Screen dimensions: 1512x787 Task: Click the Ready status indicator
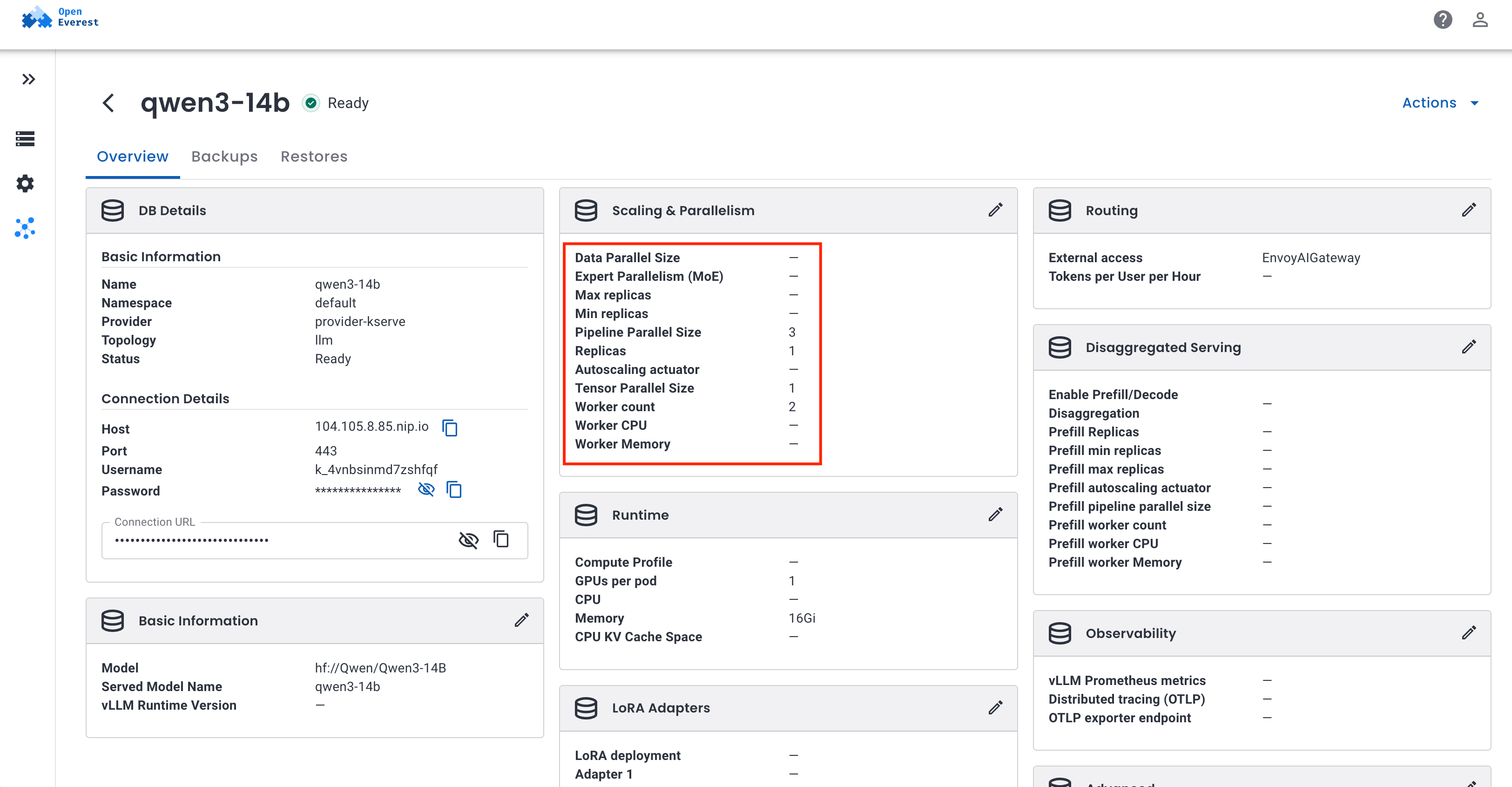pos(336,103)
